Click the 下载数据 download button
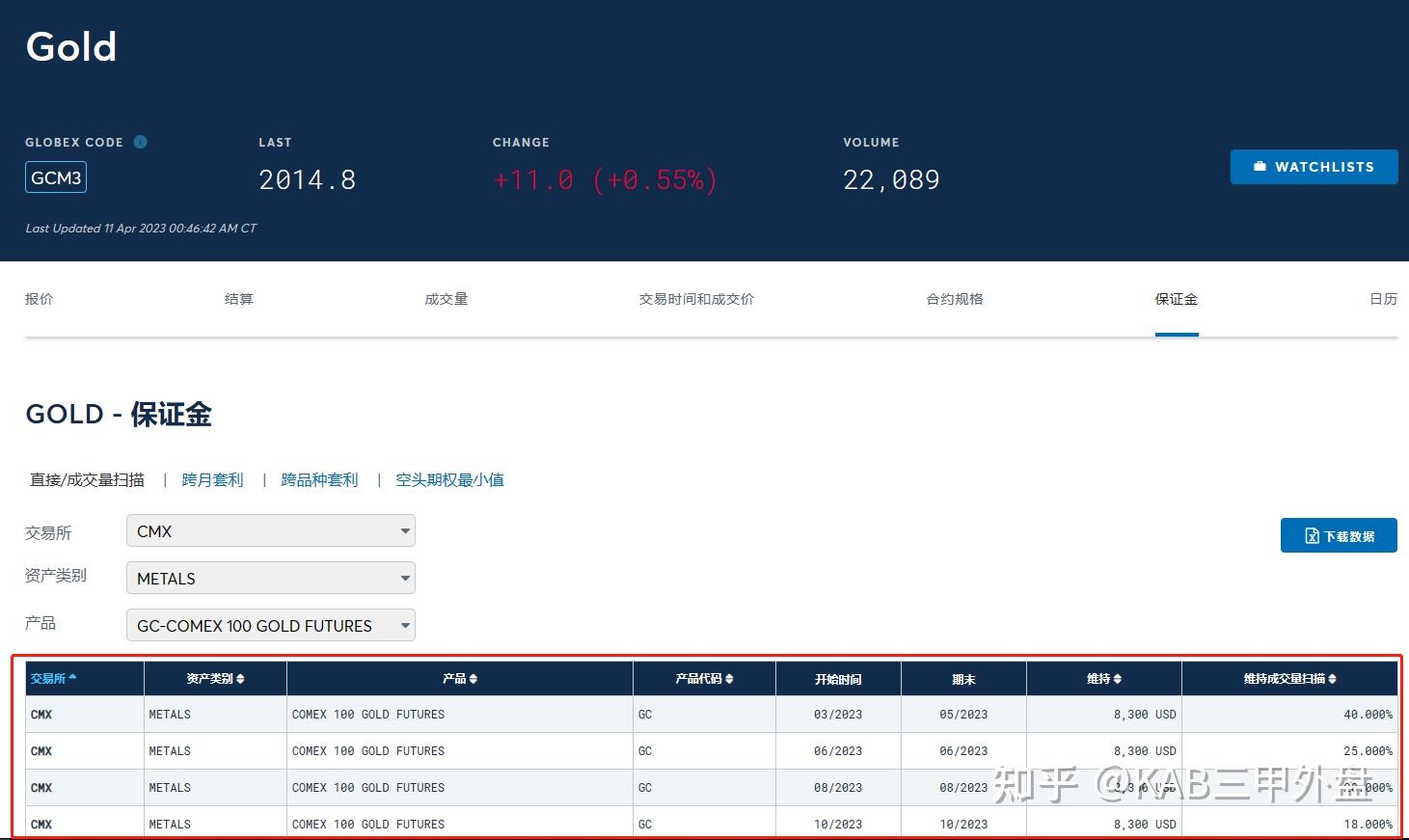Screen dimensions: 1409x840 (1339, 536)
